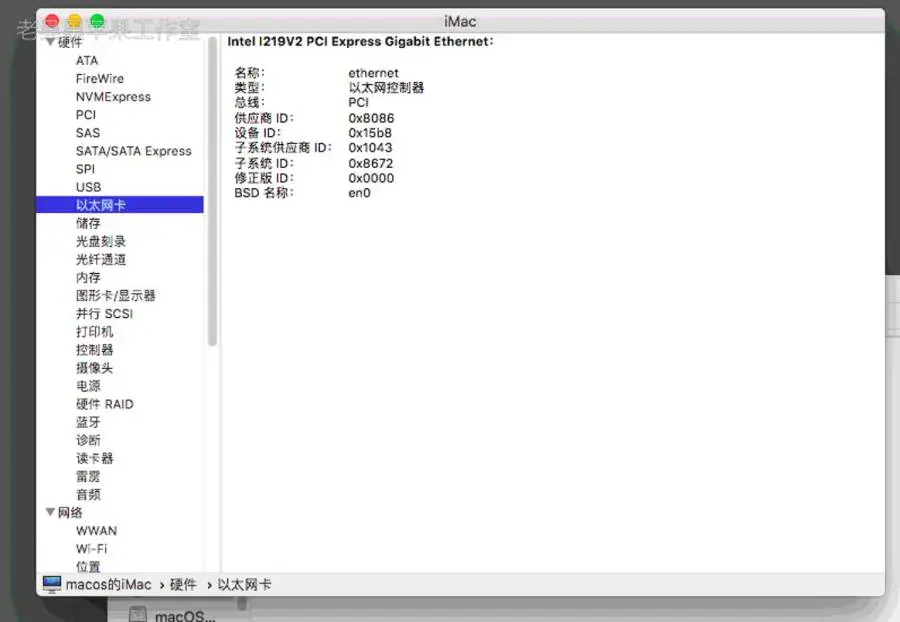The width and height of the screenshot is (900, 622).
Task: Click the 名称 field label
Action: coord(249,73)
